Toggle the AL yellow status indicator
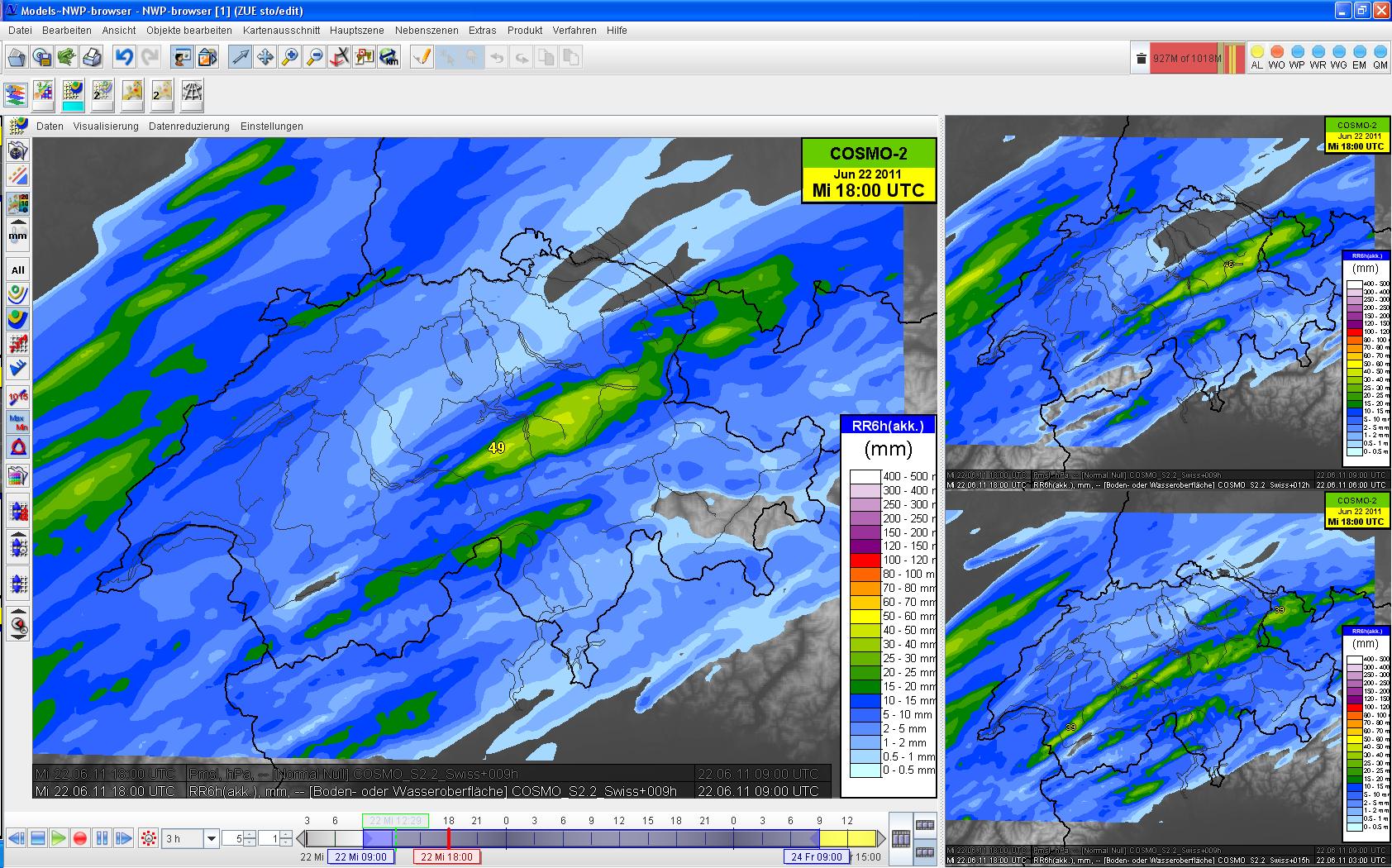This screenshot has width=1392, height=868. [1256, 53]
